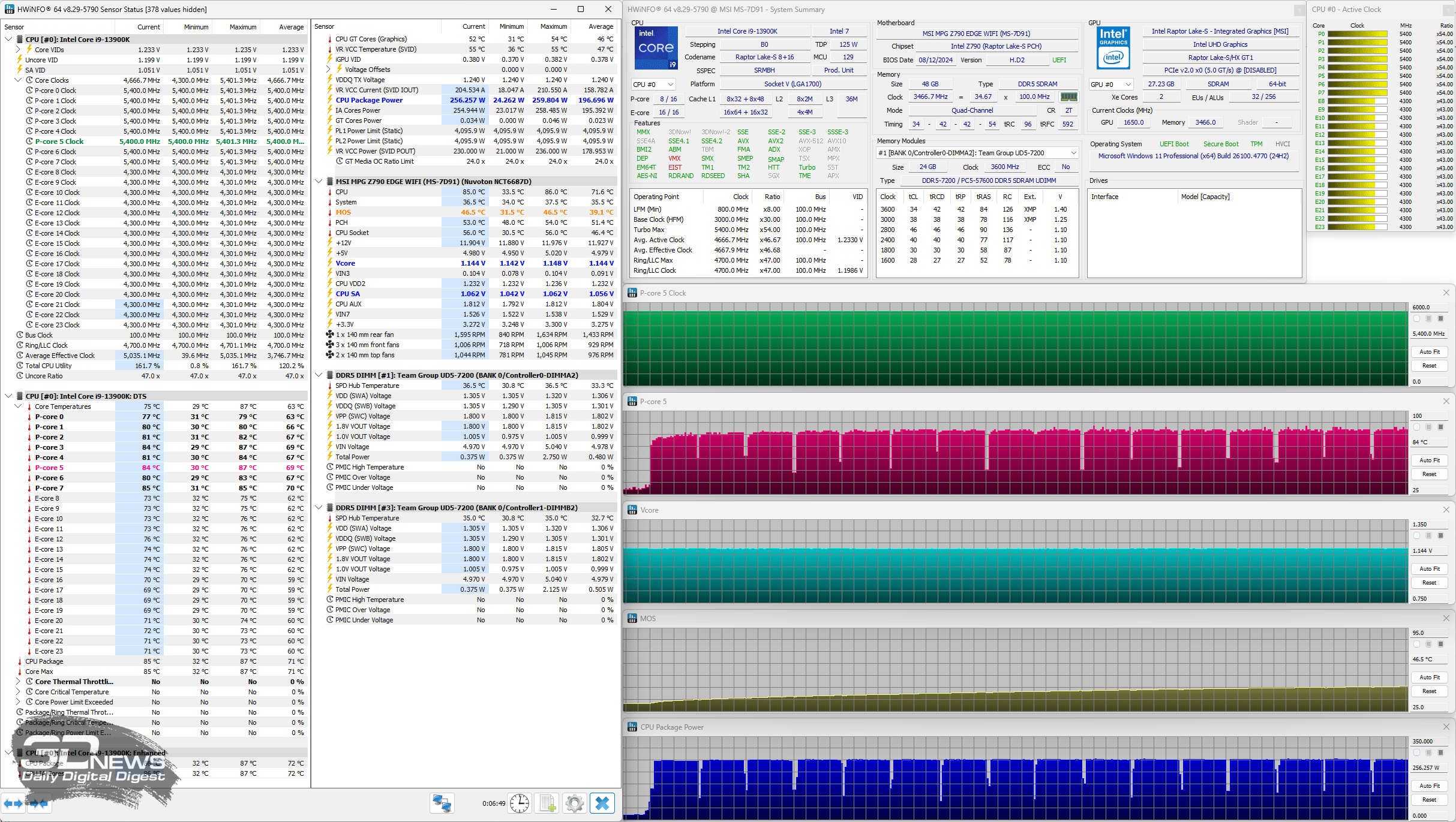Image resolution: width=1456 pixels, height=822 pixels.
Task: Click the 1.350 maximum field in Vcore graph
Action: (1429, 524)
